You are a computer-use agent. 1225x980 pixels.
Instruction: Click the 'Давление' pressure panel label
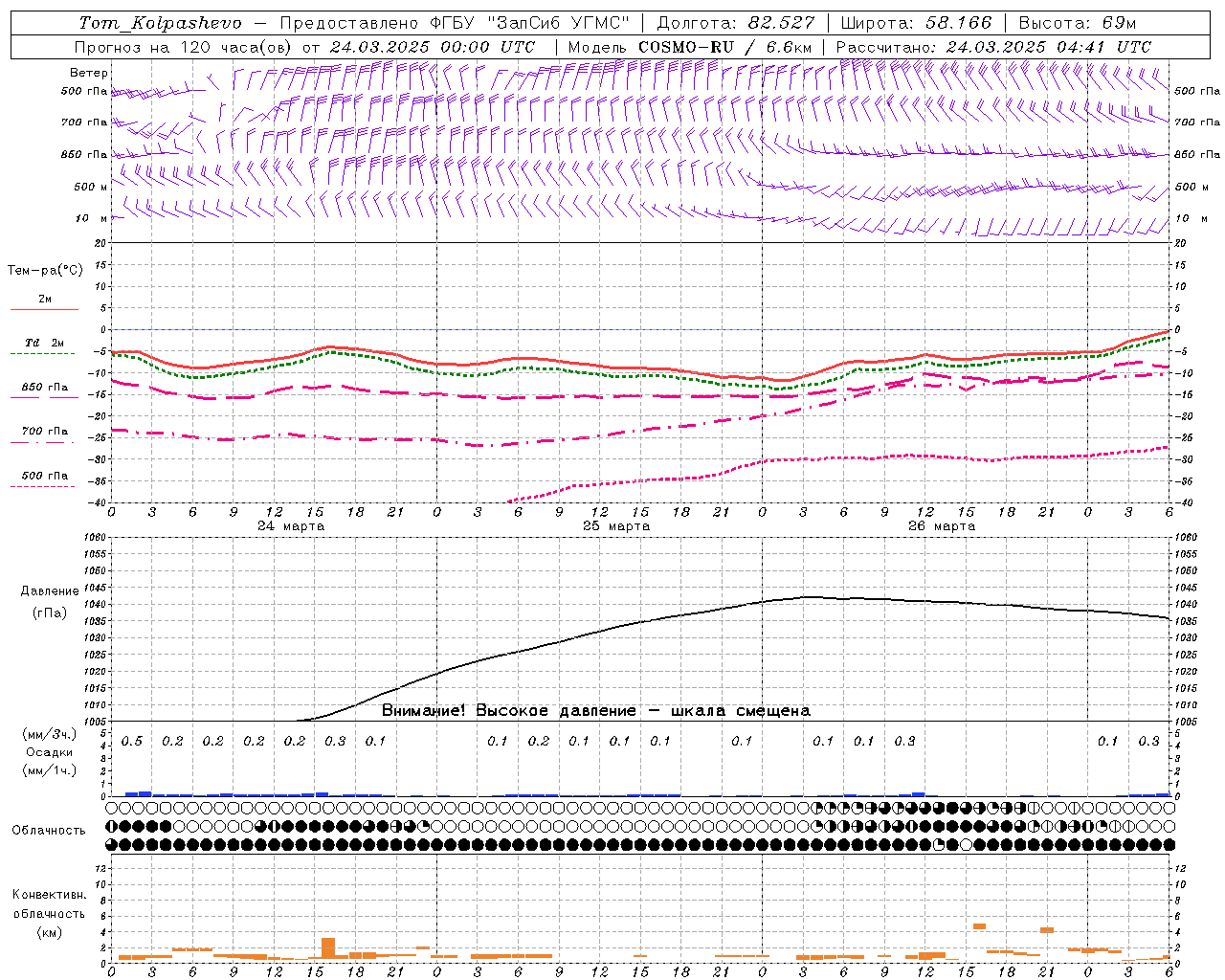coord(50,591)
